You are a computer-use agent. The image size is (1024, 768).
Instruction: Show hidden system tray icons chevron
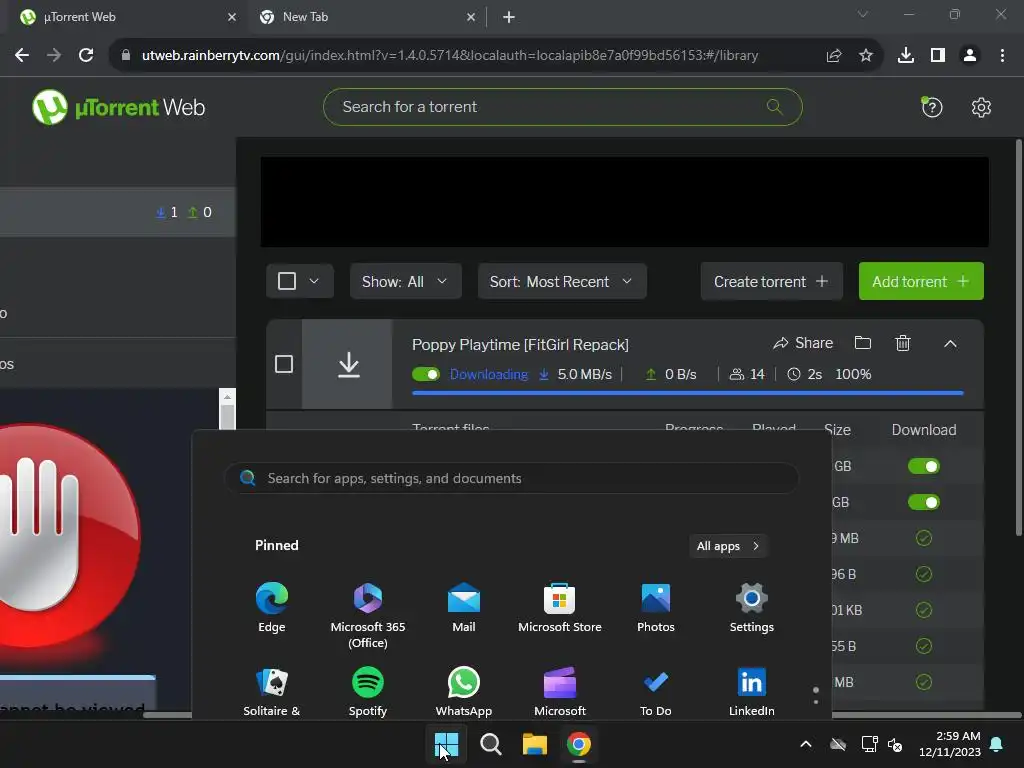point(806,744)
